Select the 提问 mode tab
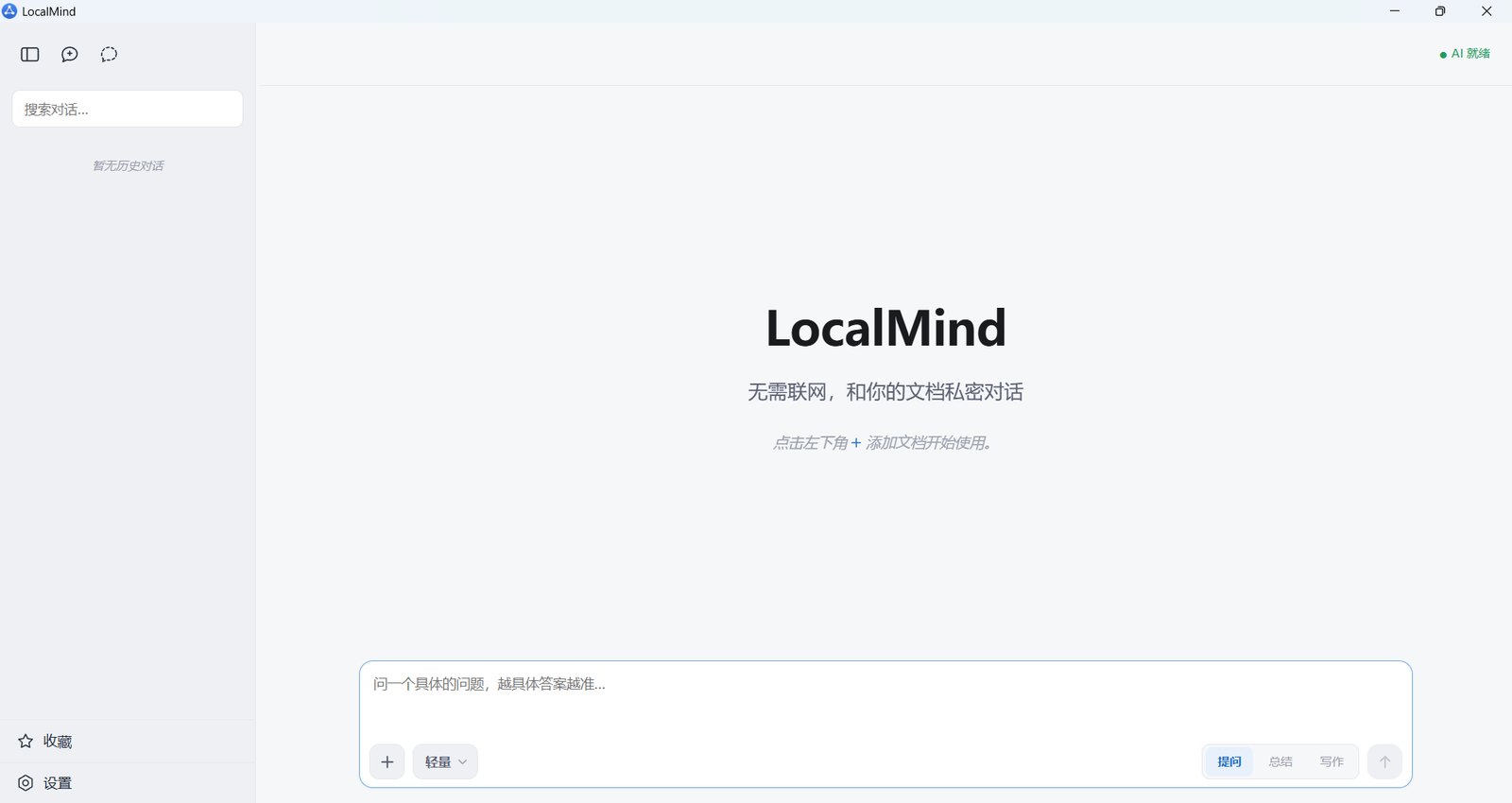1512x803 pixels. pyautogui.click(x=1229, y=761)
